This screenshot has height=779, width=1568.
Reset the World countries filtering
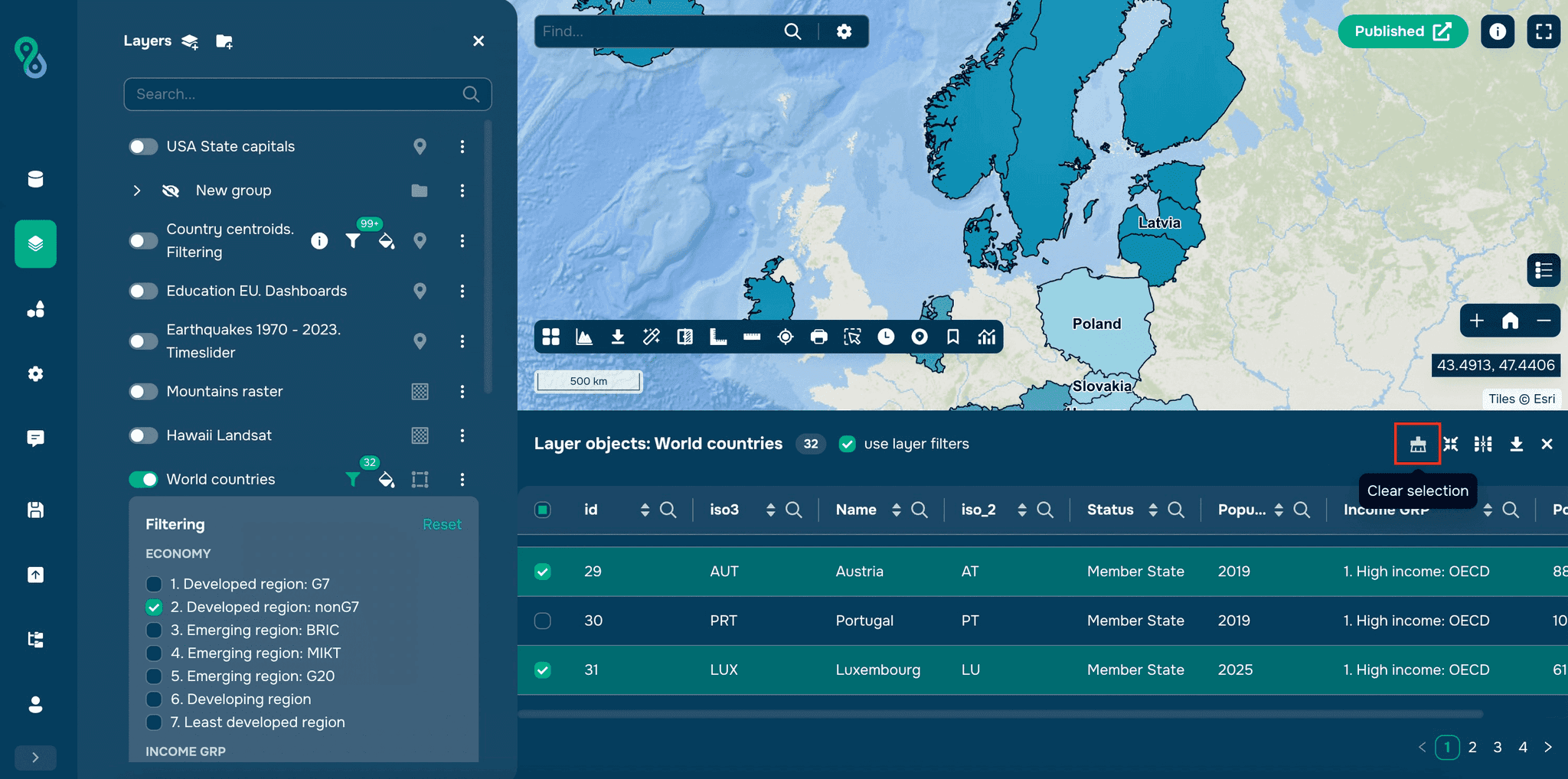point(442,524)
